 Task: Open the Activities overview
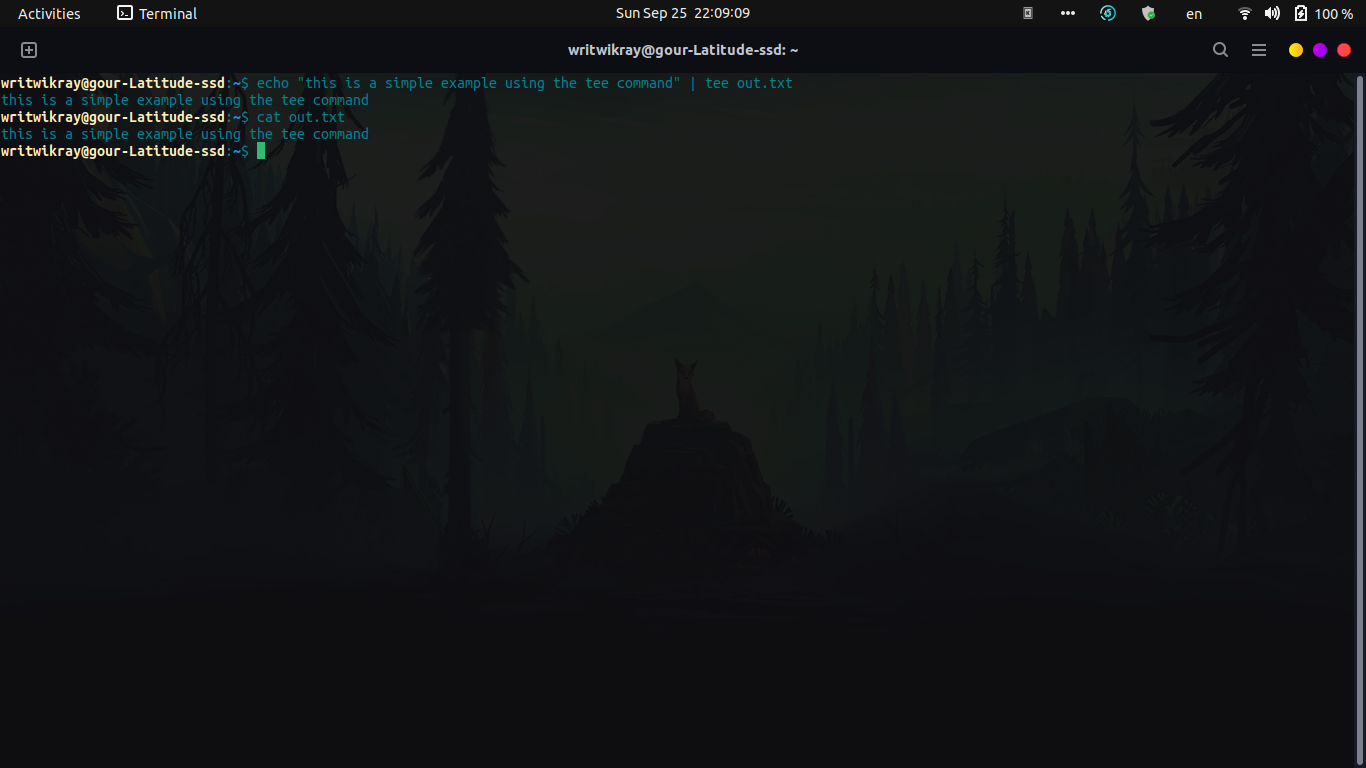[47, 13]
